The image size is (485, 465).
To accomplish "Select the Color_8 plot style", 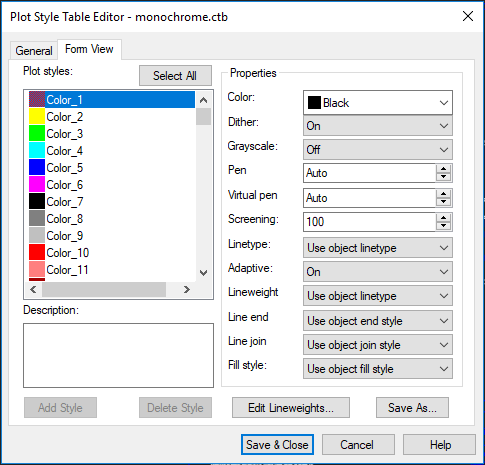I will click(x=112, y=219).
